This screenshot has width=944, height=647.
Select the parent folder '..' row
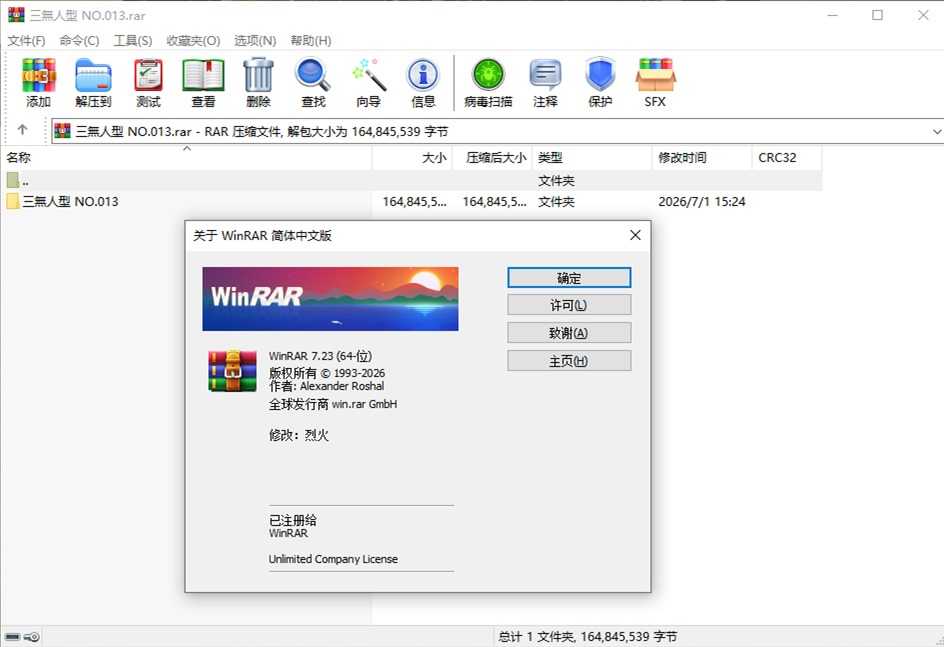pyautogui.click(x=411, y=180)
